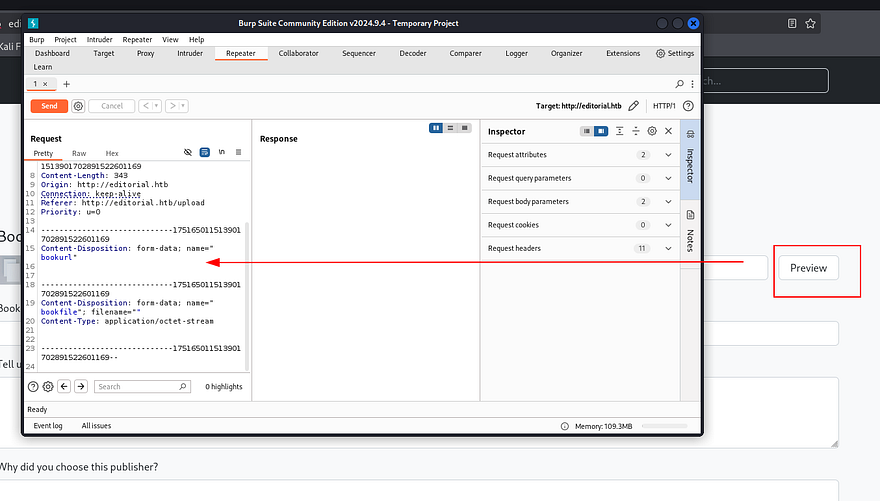Set side-by-side response layout

click(x=436, y=128)
